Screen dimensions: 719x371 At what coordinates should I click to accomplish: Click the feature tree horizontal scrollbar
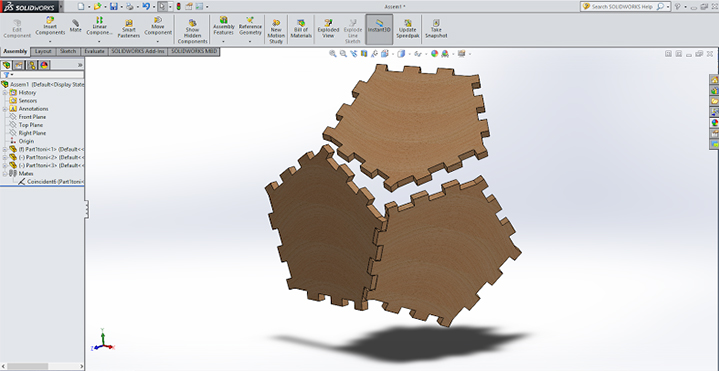42,366
